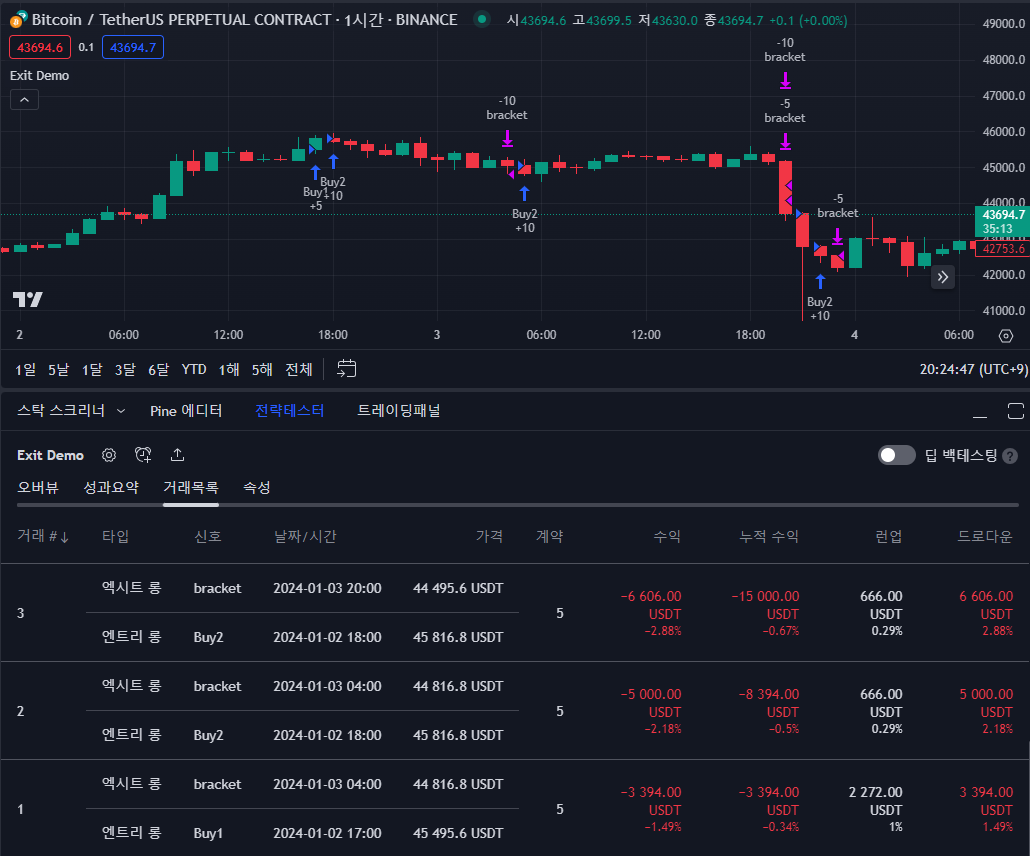Click the Bitcoin symbol icon in header
The width and height of the screenshot is (1030, 856).
18,19
